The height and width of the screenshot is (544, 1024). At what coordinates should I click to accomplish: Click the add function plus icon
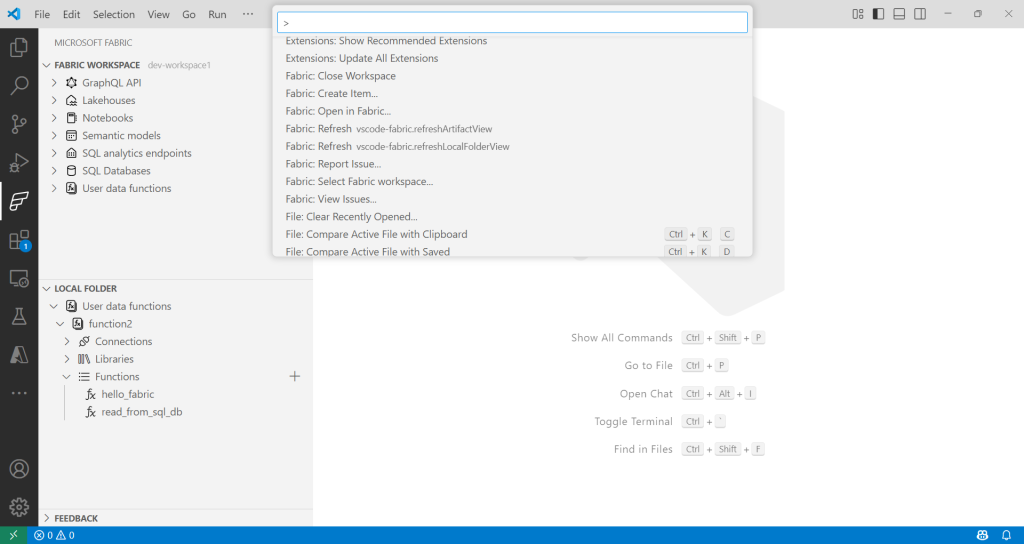coord(295,376)
